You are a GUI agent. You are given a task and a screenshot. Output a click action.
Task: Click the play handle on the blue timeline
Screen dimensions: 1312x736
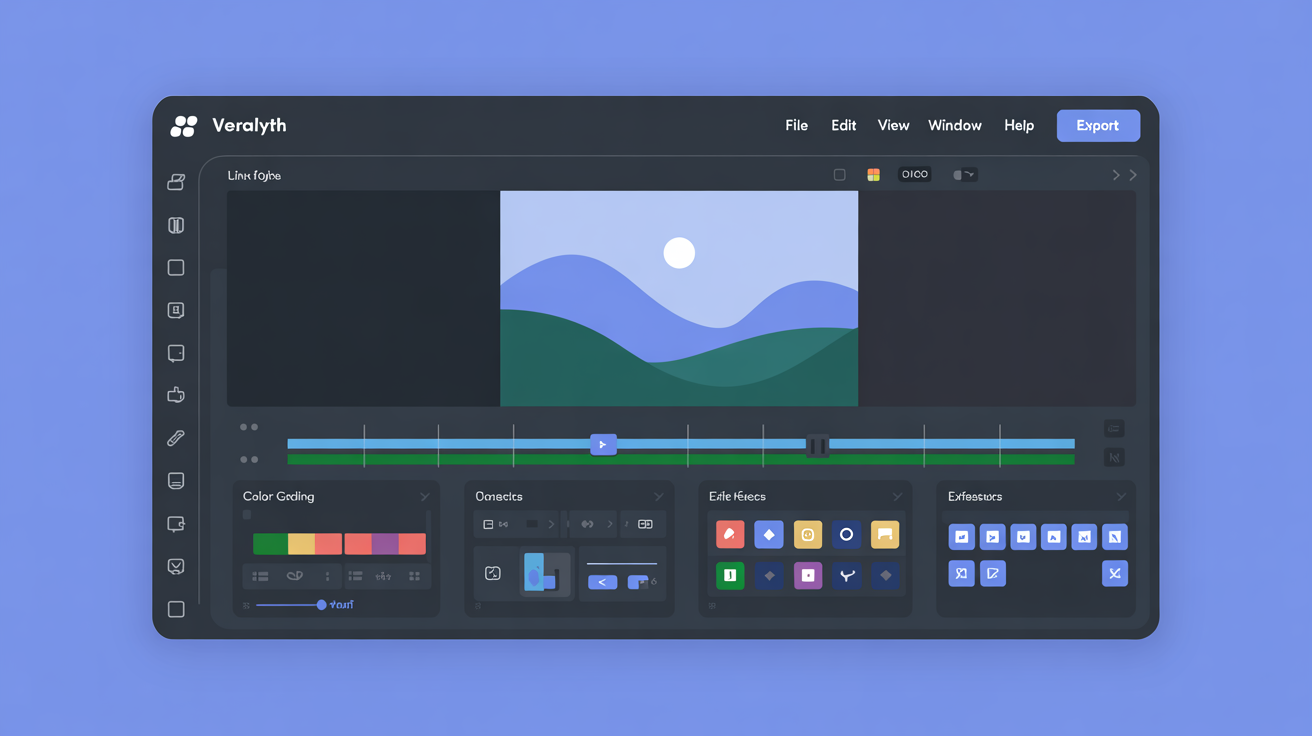[603, 444]
